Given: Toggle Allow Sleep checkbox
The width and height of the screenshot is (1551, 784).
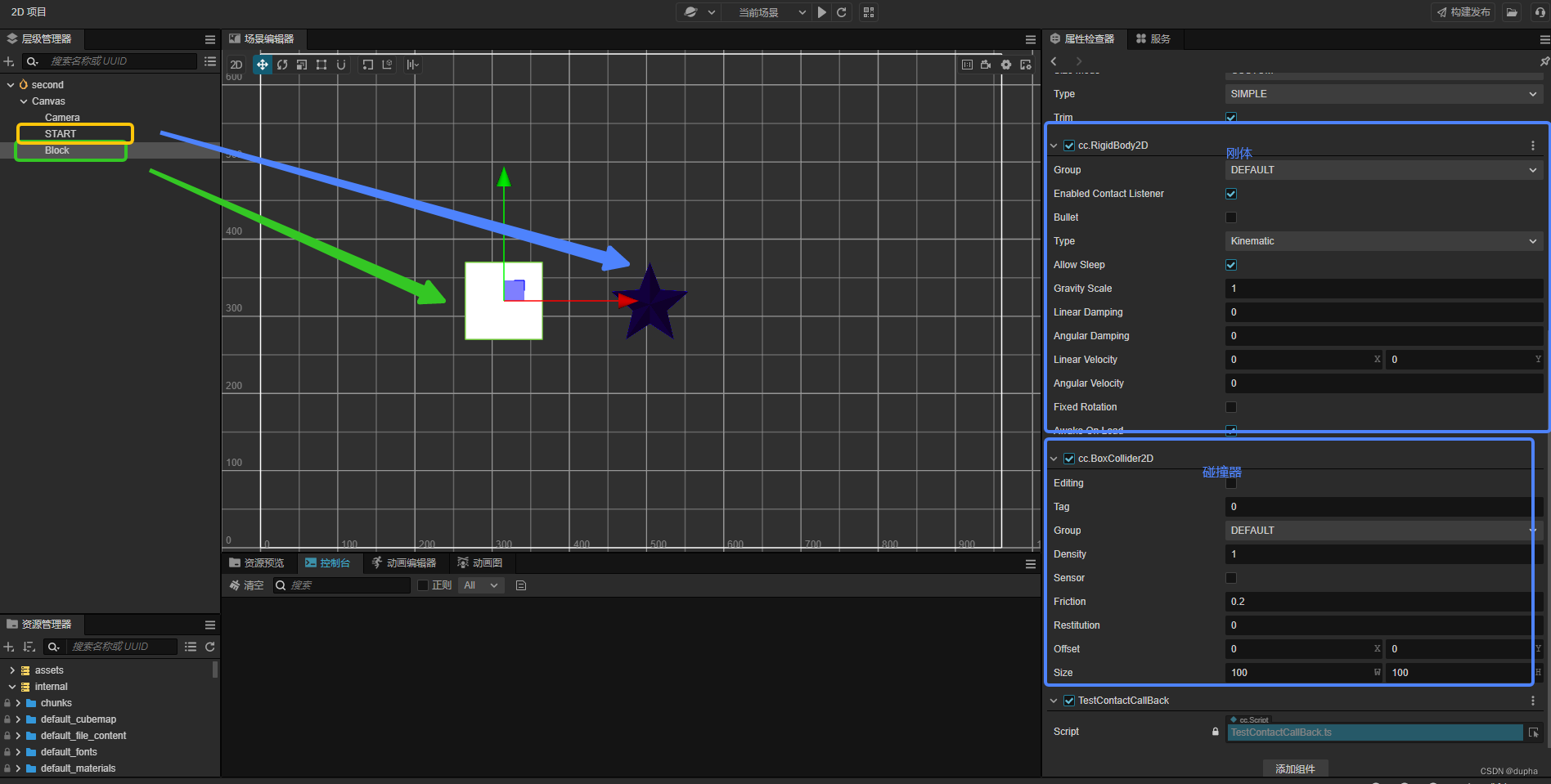Looking at the screenshot, I should tap(1231, 265).
